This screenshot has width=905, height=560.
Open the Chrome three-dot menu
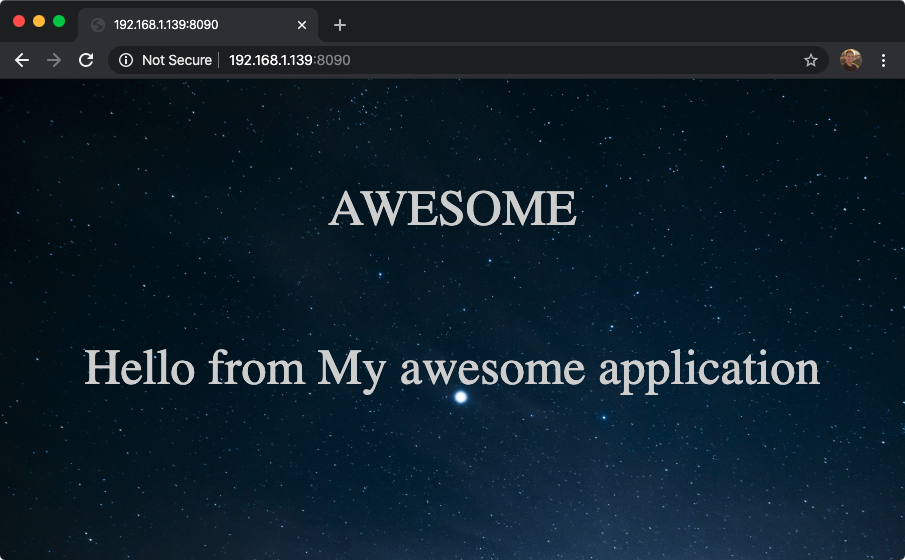pyautogui.click(x=883, y=60)
